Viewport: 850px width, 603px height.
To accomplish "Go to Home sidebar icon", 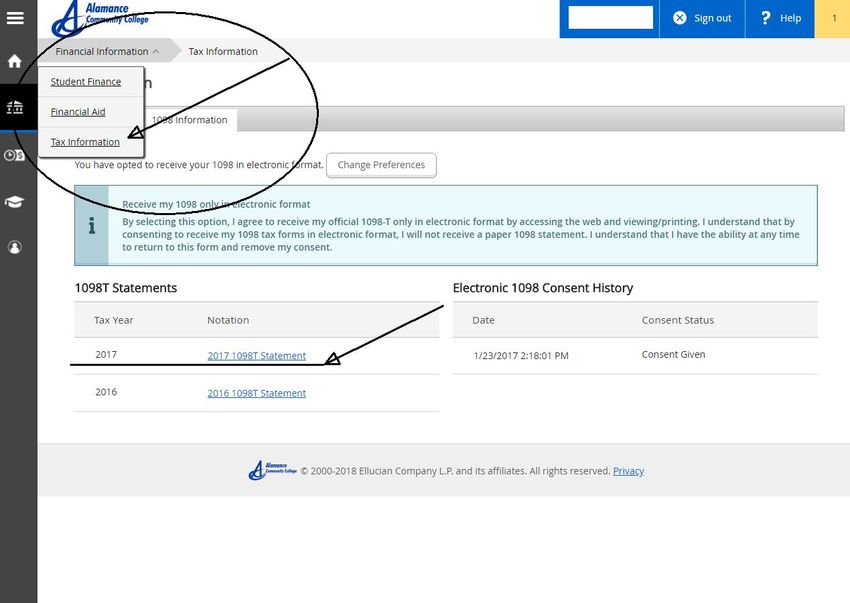I will [x=15, y=61].
